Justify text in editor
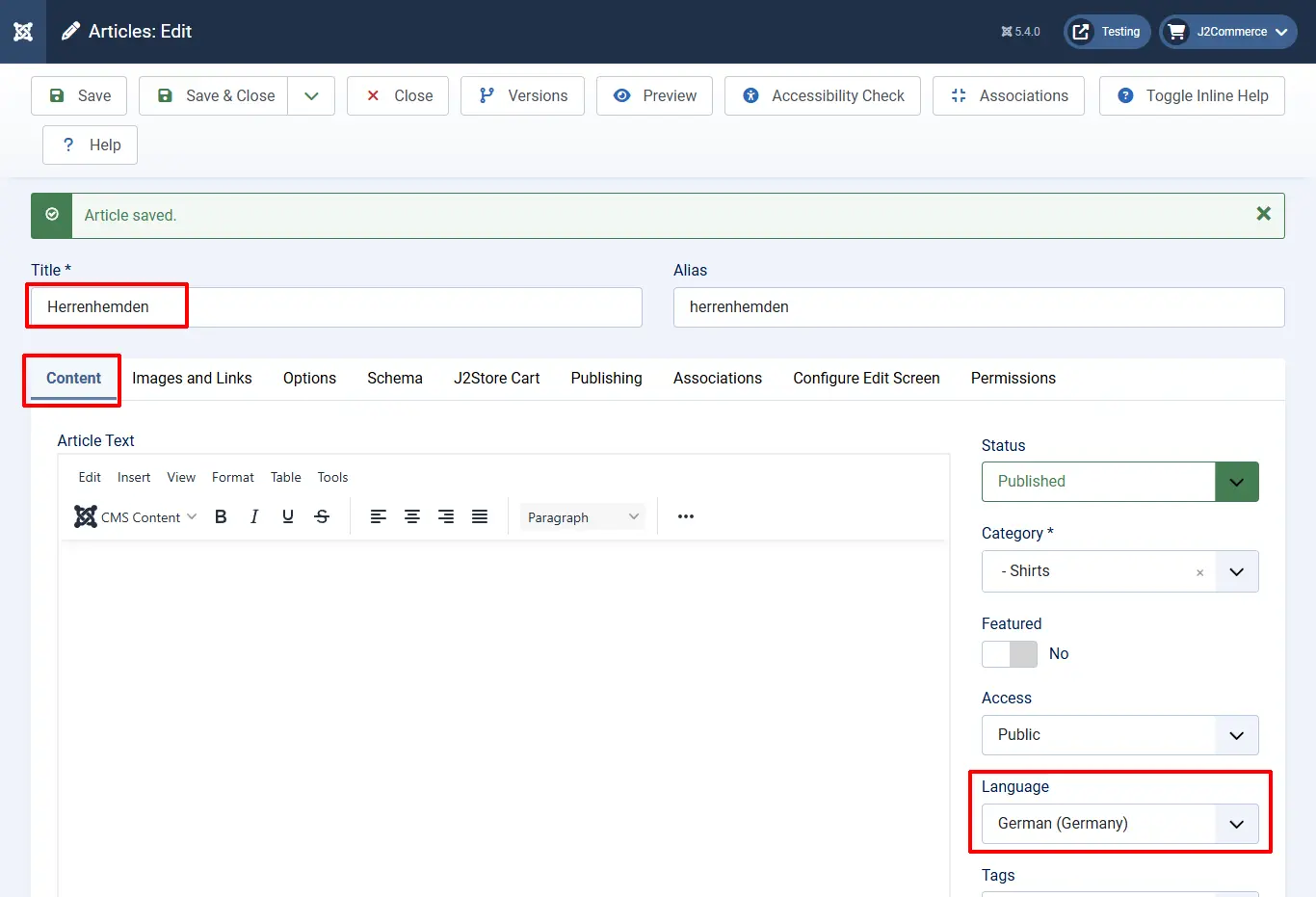This screenshot has width=1316, height=897. [x=480, y=516]
